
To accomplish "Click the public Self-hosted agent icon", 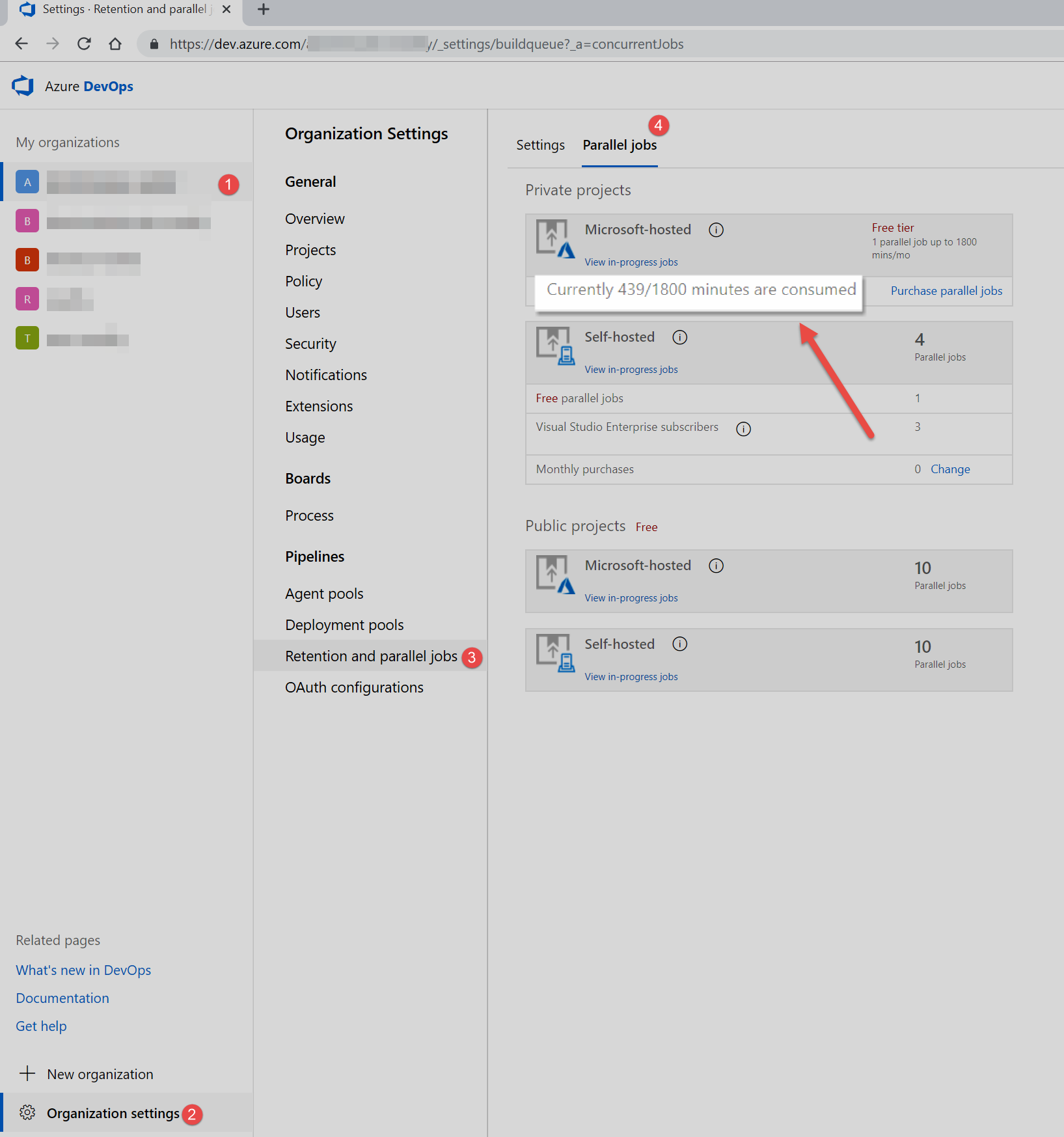I will tap(555, 653).
